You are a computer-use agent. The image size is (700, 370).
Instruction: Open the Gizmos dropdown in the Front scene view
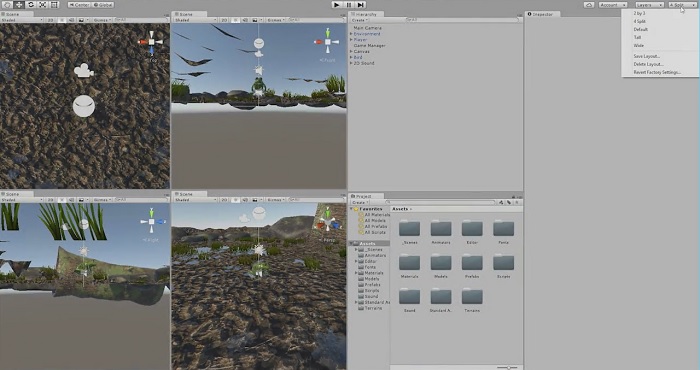point(275,20)
